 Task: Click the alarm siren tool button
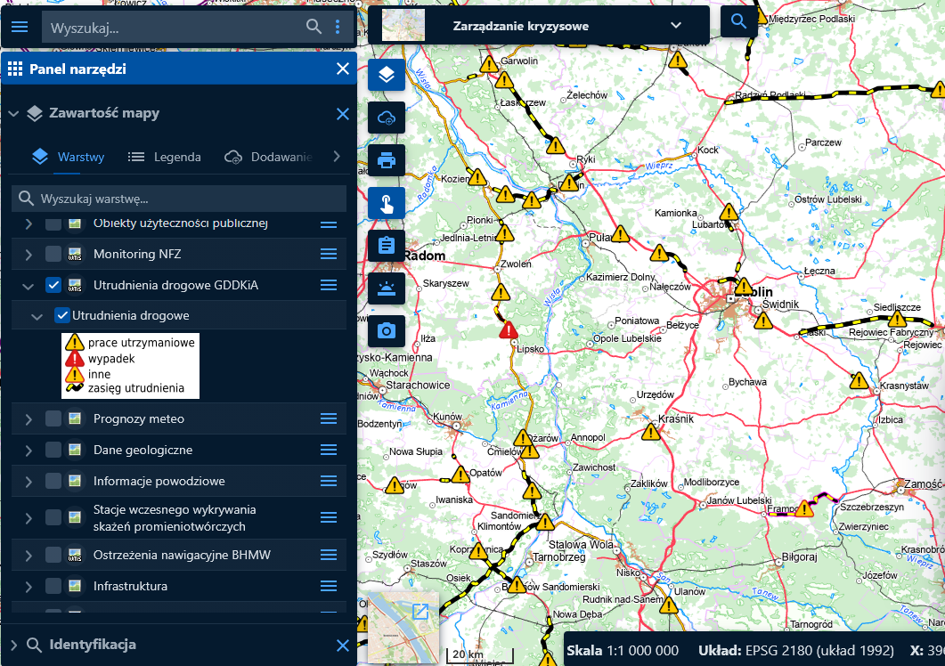coord(386,288)
